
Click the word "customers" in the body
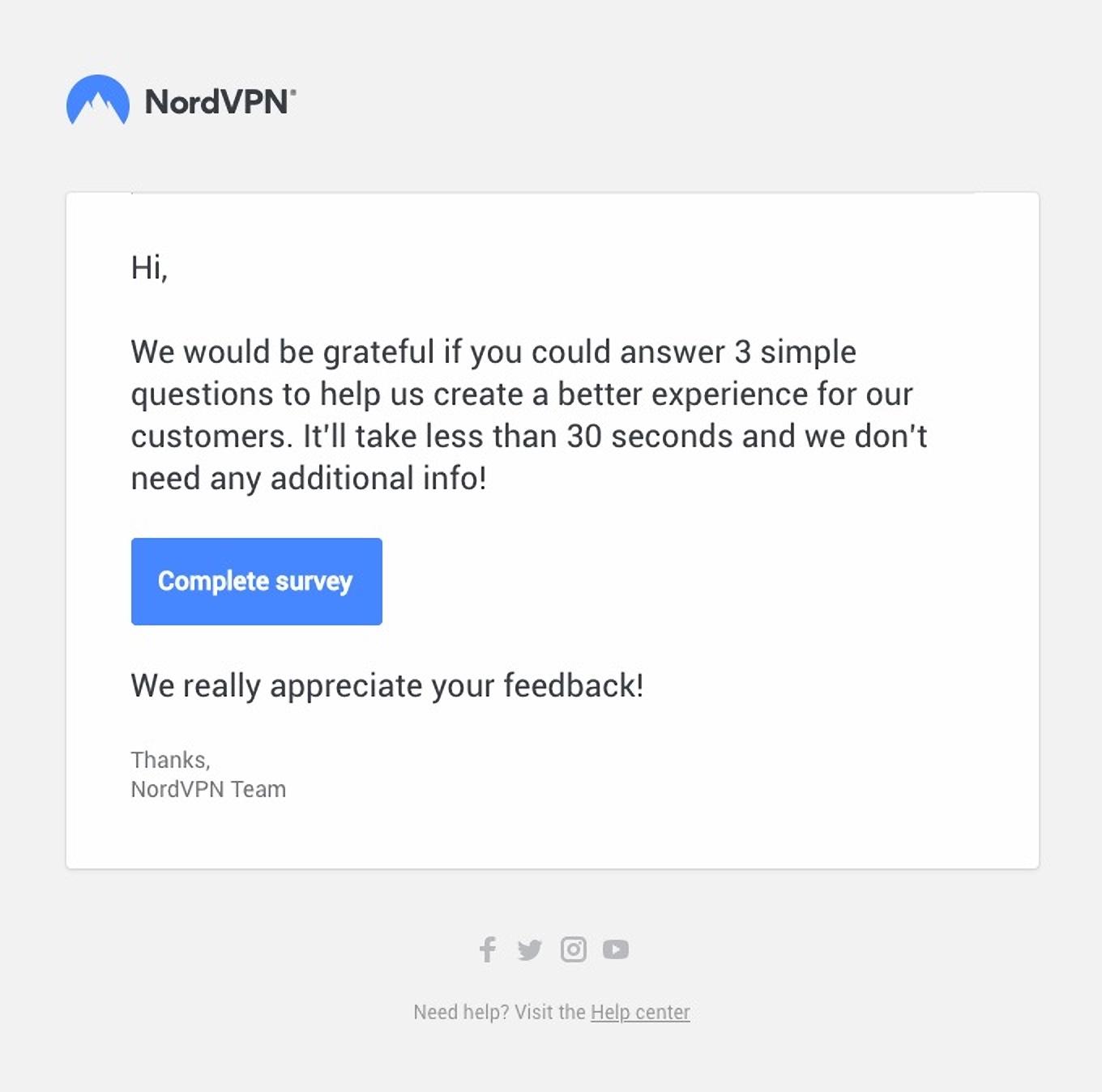pyautogui.click(x=208, y=437)
